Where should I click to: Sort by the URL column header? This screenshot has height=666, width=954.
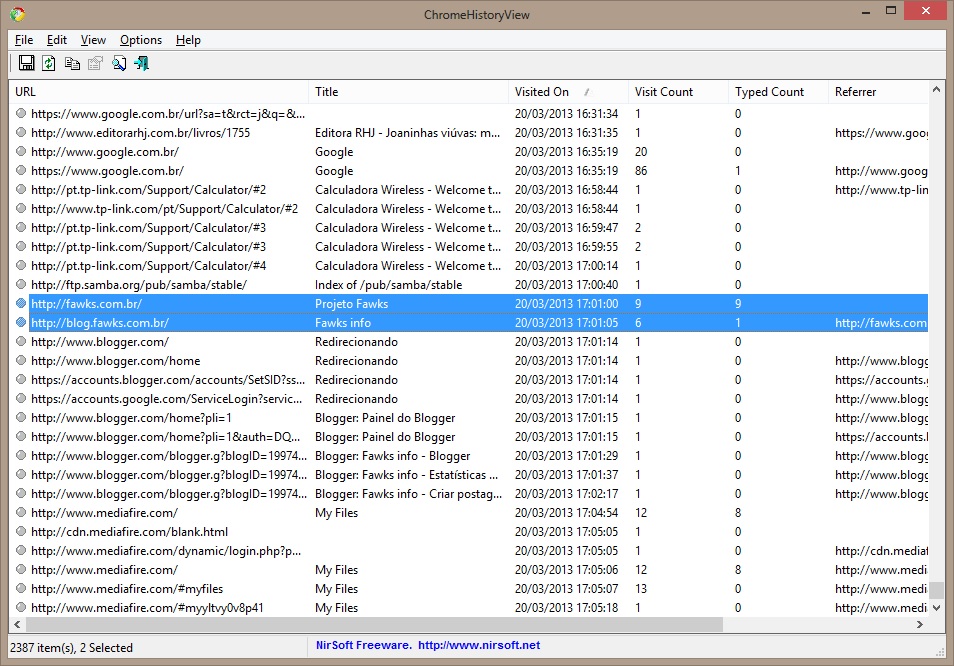coord(159,92)
